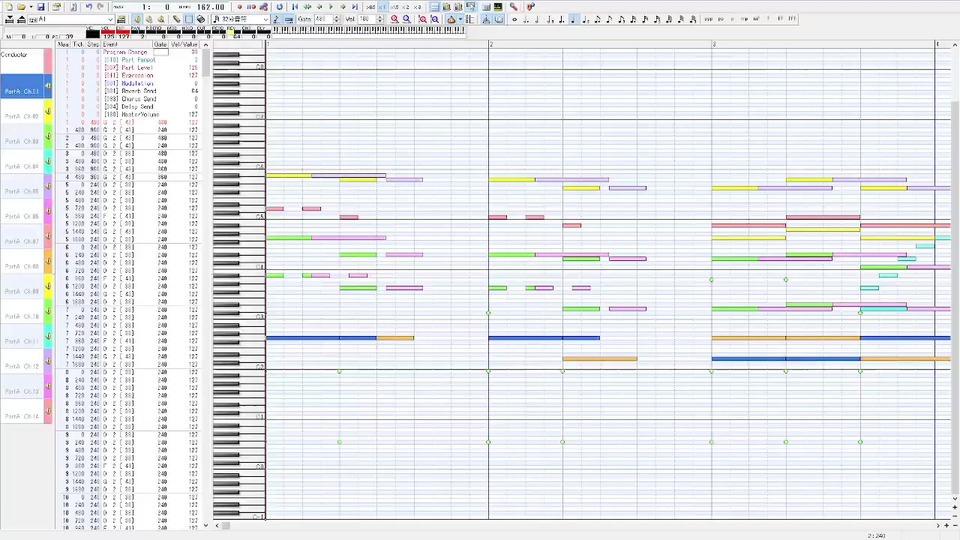Mute the PartA Ch.04 track speaker

[48, 162]
